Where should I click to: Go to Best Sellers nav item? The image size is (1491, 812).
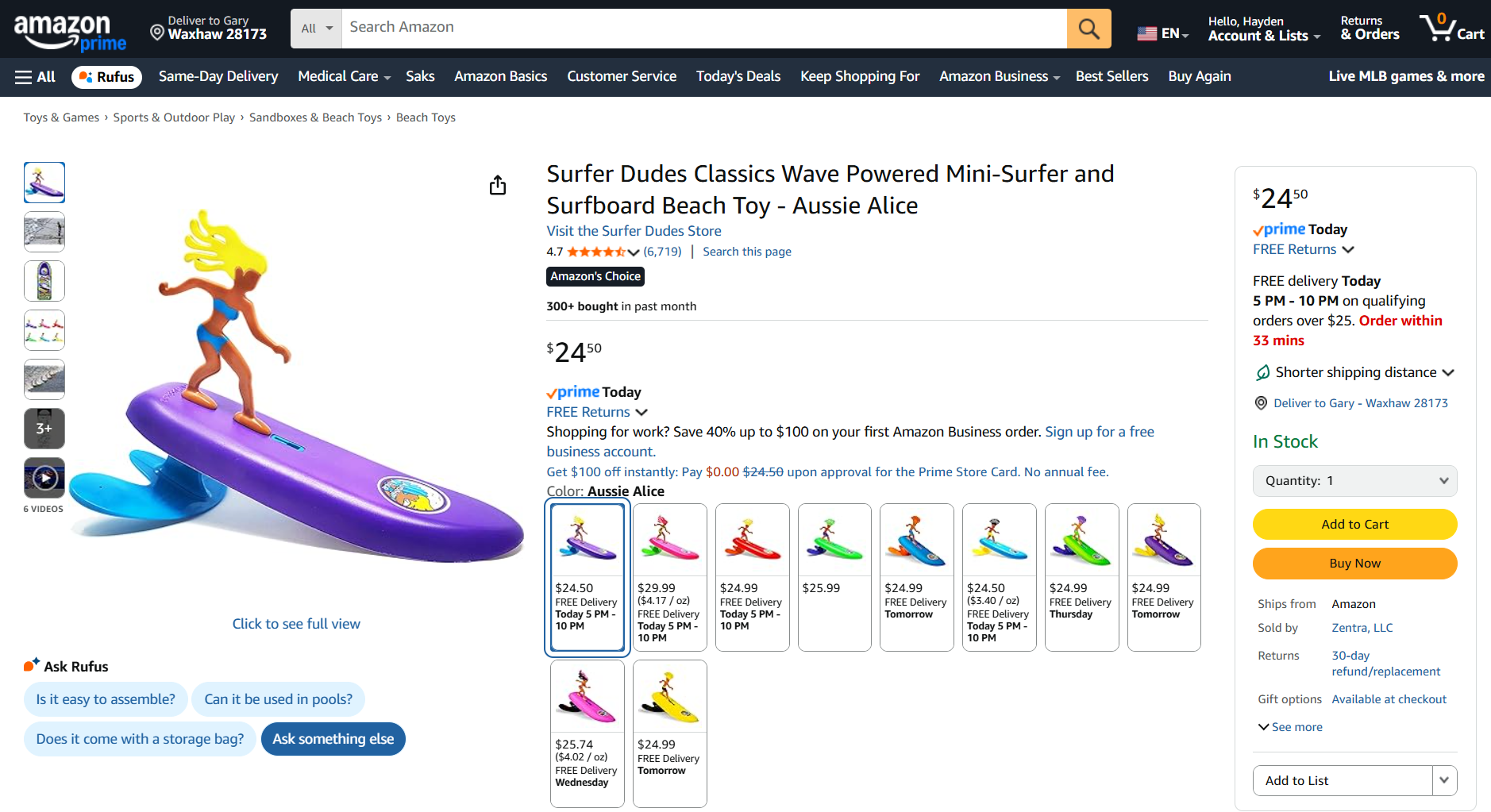point(1112,77)
